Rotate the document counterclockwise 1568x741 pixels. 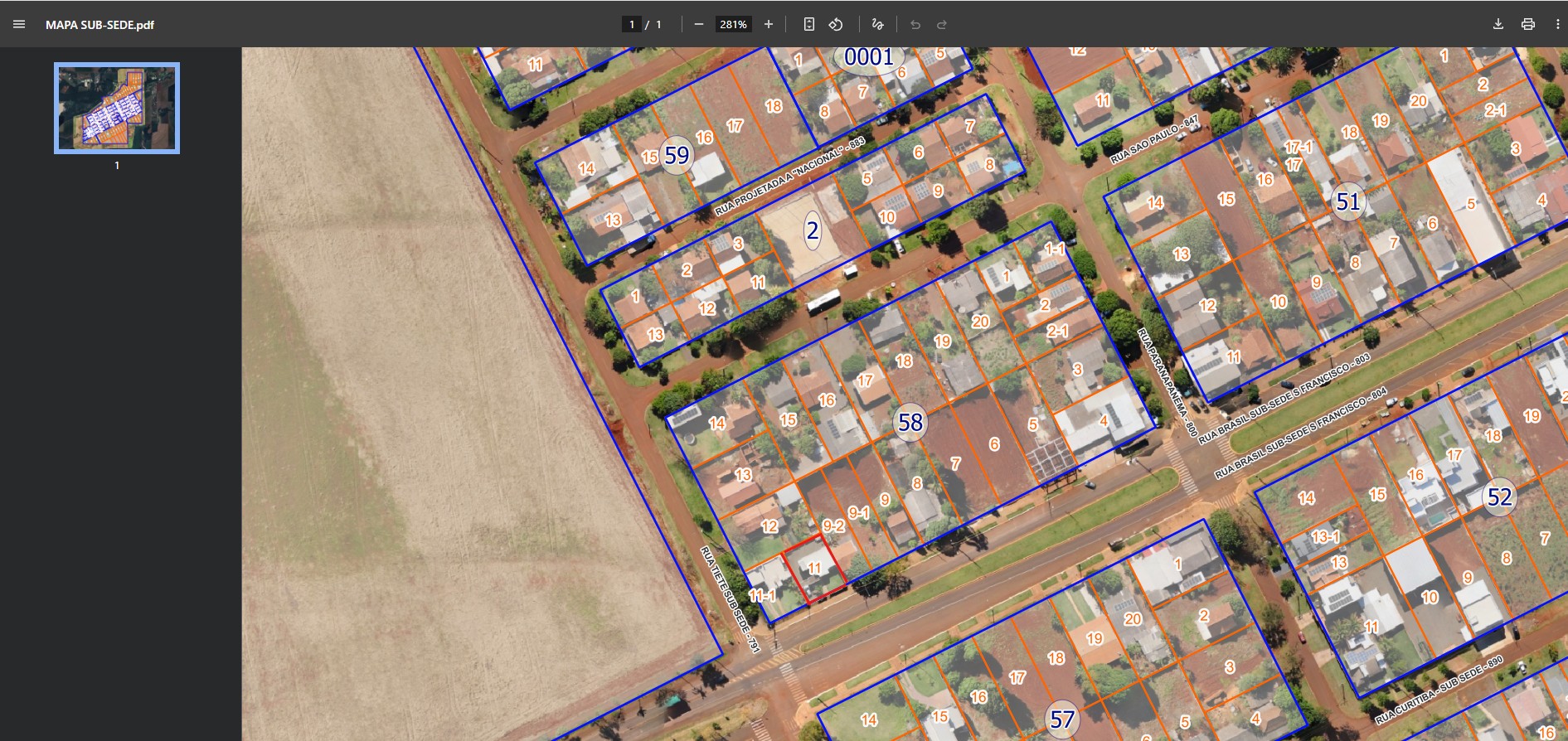click(x=836, y=24)
